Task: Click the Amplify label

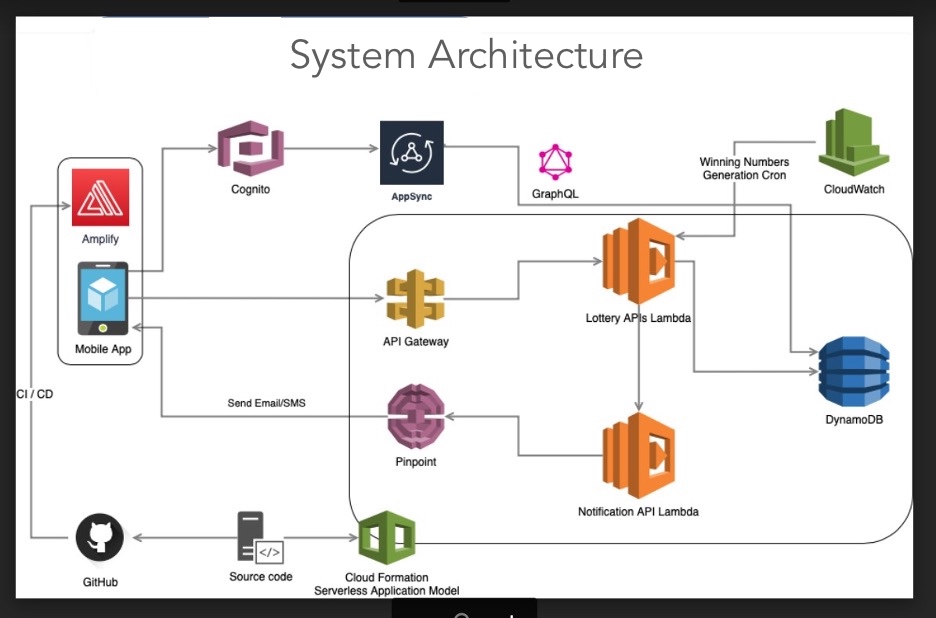Action: point(100,239)
